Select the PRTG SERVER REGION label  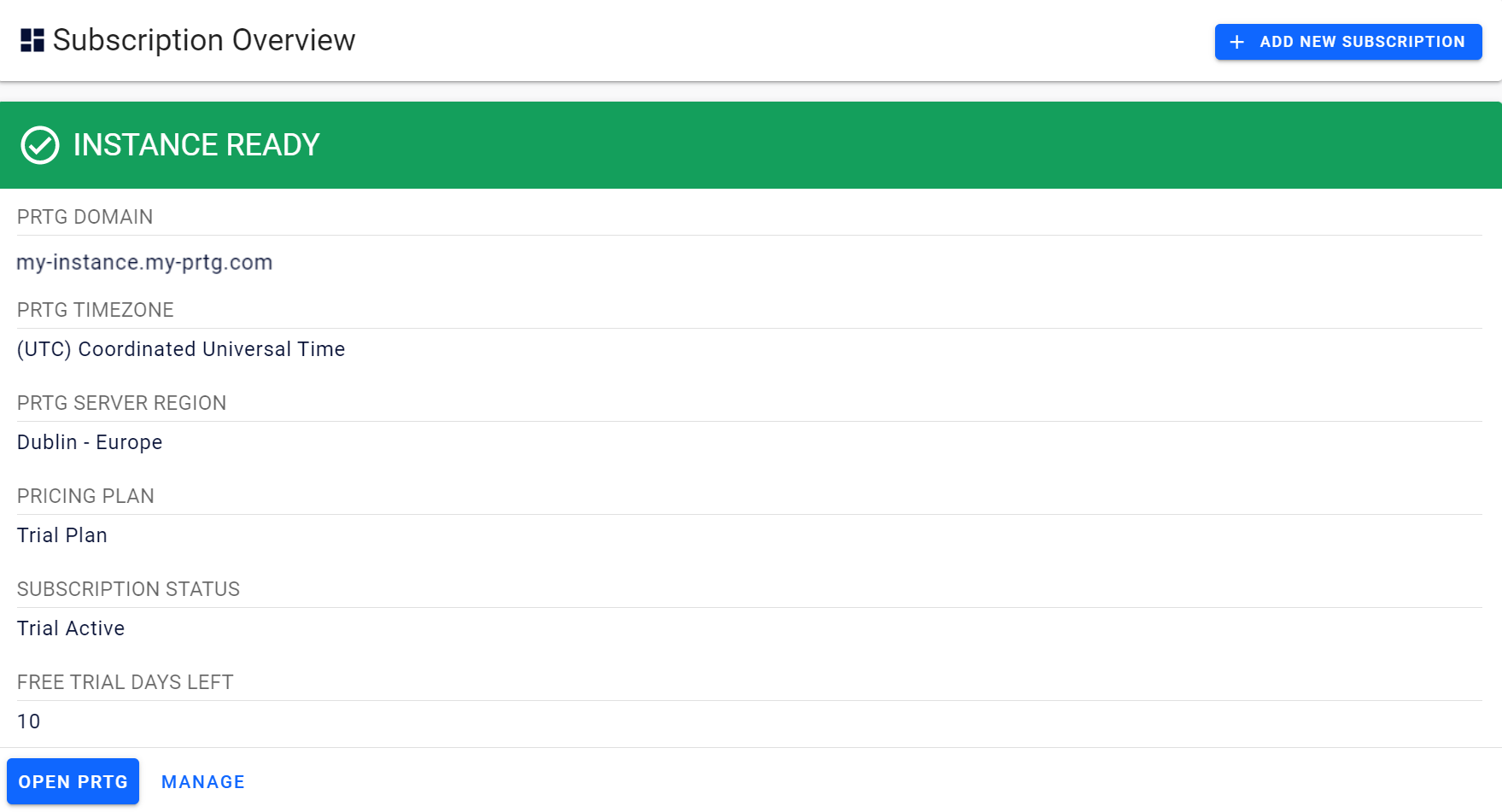[x=121, y=403]
